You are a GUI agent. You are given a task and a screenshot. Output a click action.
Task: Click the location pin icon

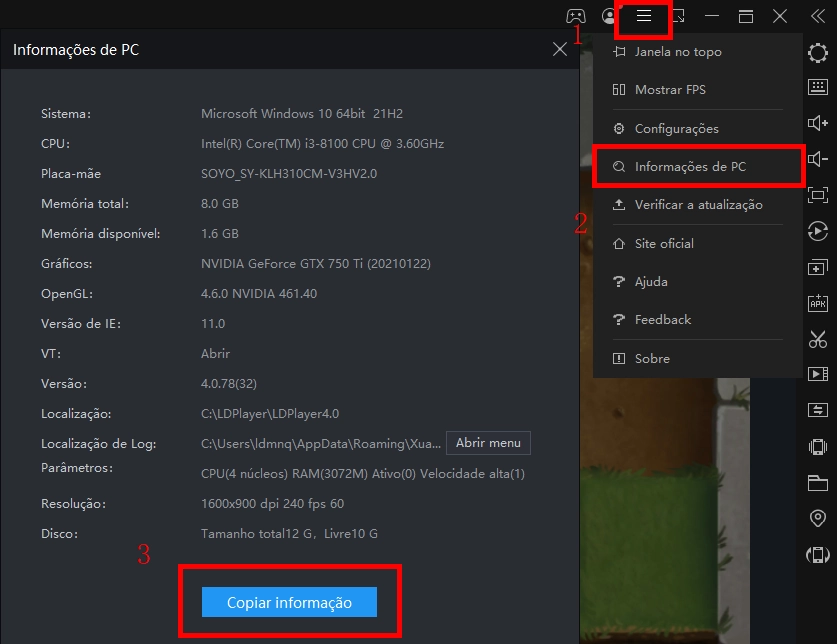[818, 518]
